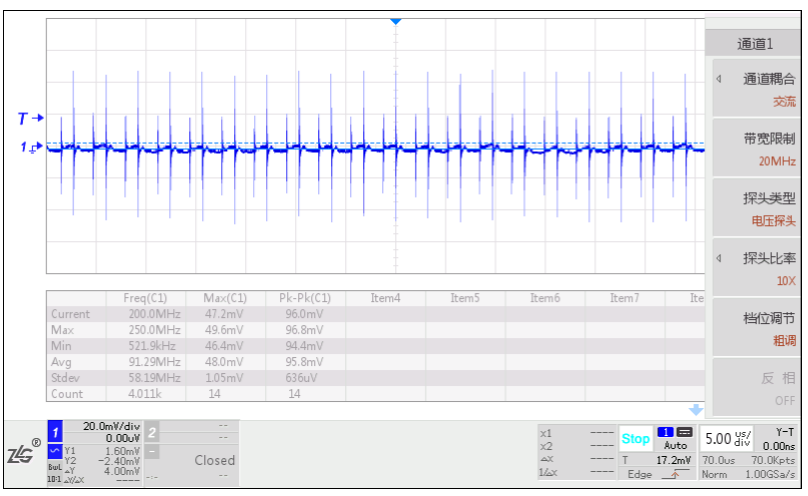Select the 探头类型 电压探头 option
This screenshot has height=496, width=808.
point(756,209)
